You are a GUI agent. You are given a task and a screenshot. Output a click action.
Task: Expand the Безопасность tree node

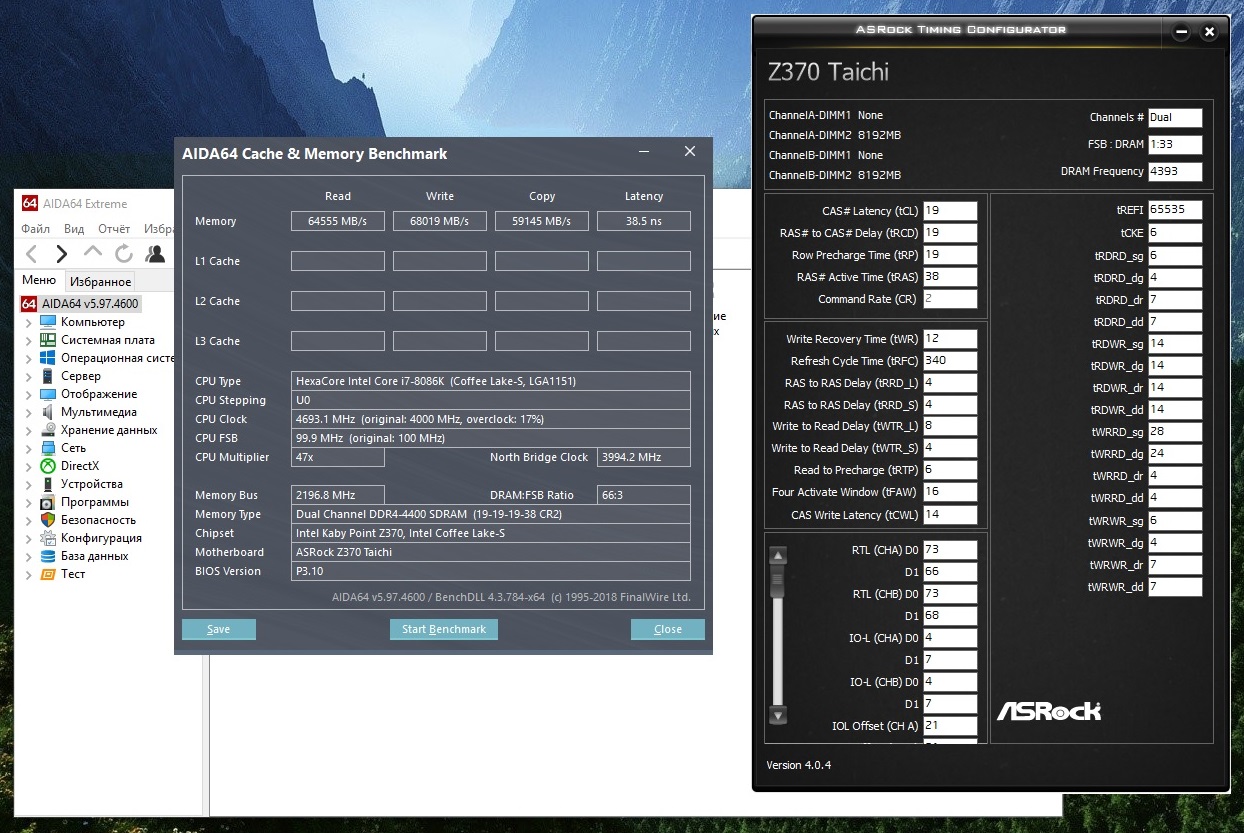(x=28, y=521)
